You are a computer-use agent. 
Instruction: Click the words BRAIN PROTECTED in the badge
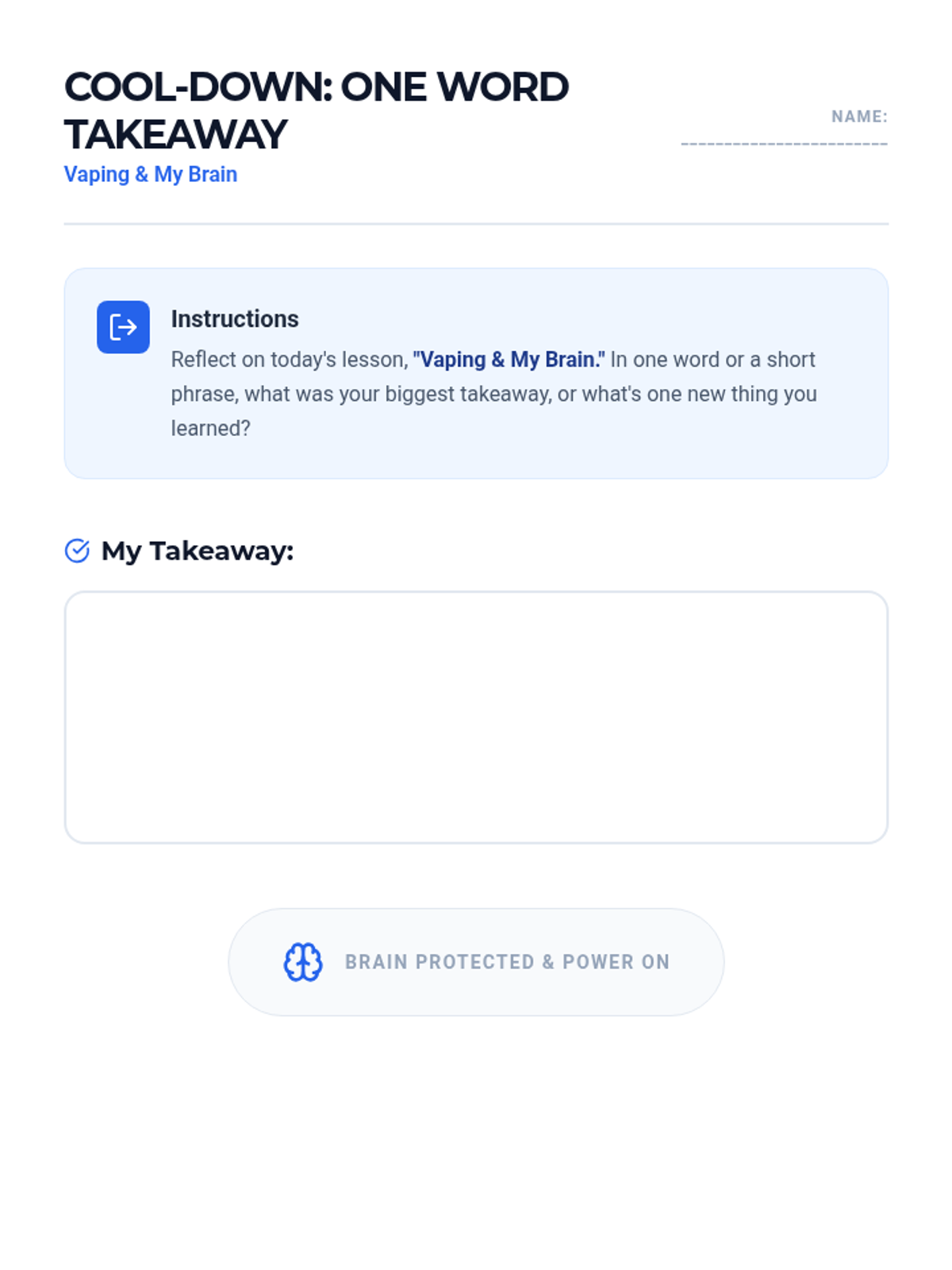[440, 962]
